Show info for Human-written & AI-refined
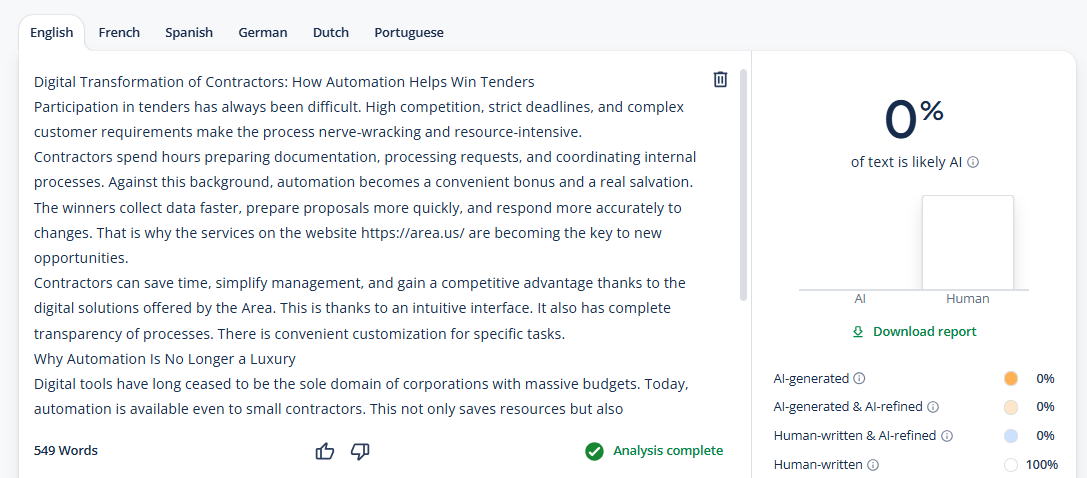Image resolution: width=1087 pixels, height=478 pixels. tap(947, 436)
